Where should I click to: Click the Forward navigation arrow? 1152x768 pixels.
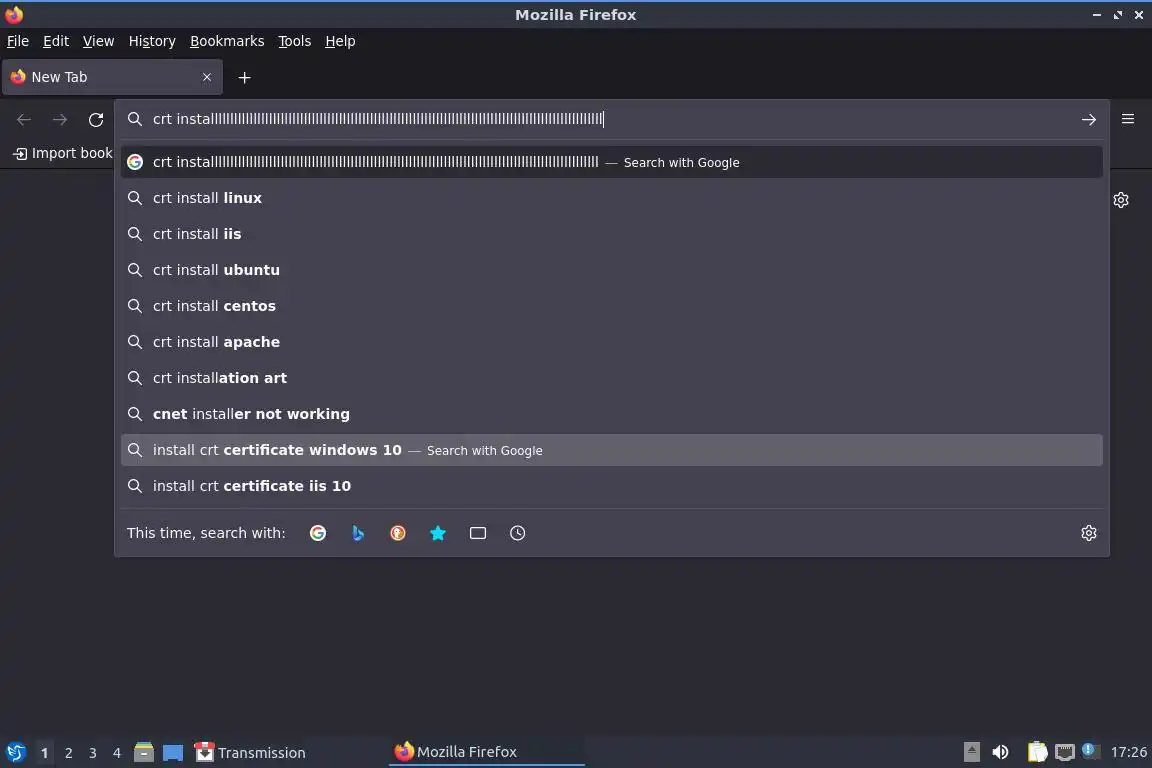(60, 120)
